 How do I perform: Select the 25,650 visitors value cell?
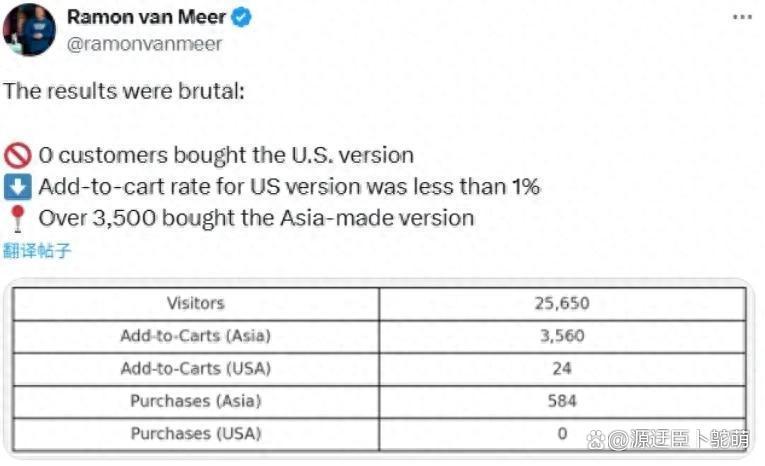[x=562, y=304]
